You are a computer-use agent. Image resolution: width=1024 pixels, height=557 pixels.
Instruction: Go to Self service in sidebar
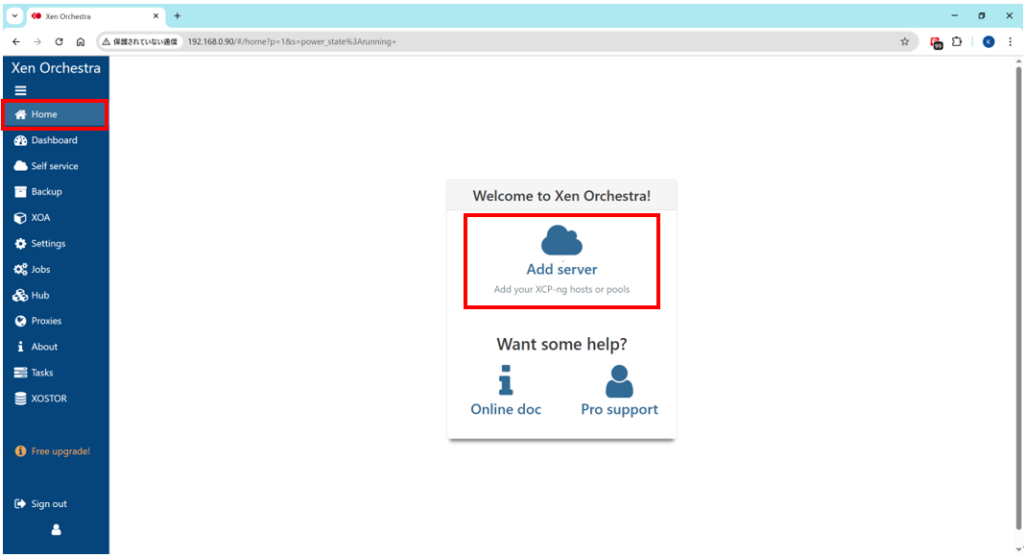point(54,166)
